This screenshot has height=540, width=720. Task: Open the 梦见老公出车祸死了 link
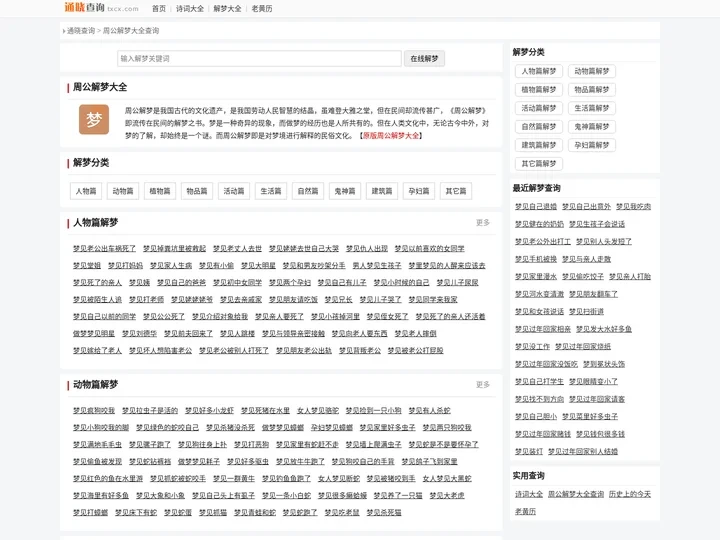104,248
